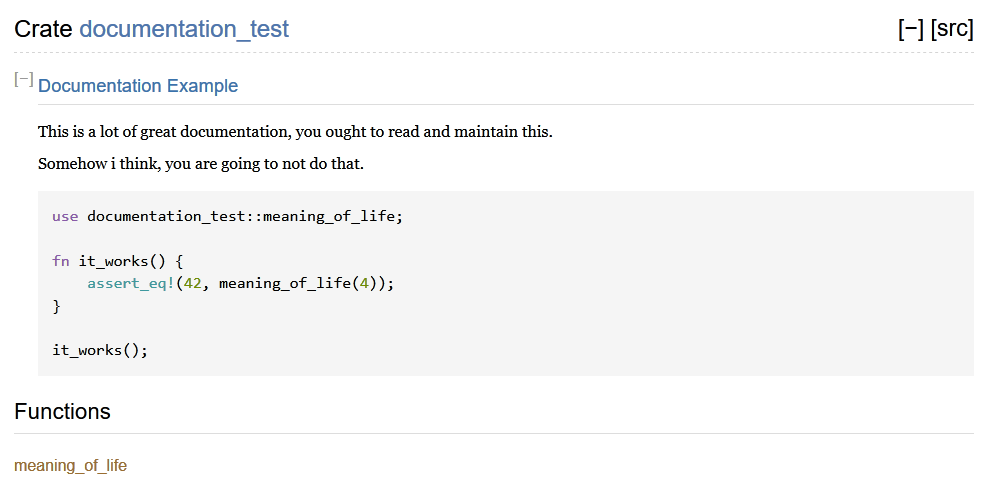The image size is (1004, 496).
Task: Click the number 42 in the code
Action: [x=192, y=283]
